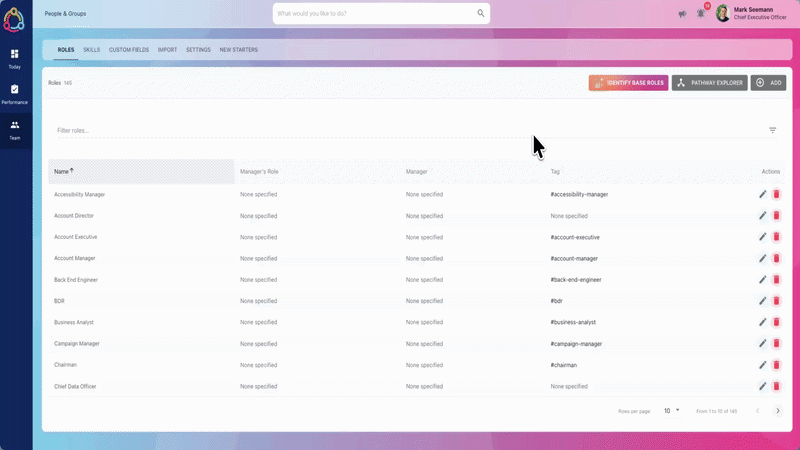This screenshot has width=800, height=450.
Task: Click the Tag column header
Action: pyautogui.click(x=555, y=171)
